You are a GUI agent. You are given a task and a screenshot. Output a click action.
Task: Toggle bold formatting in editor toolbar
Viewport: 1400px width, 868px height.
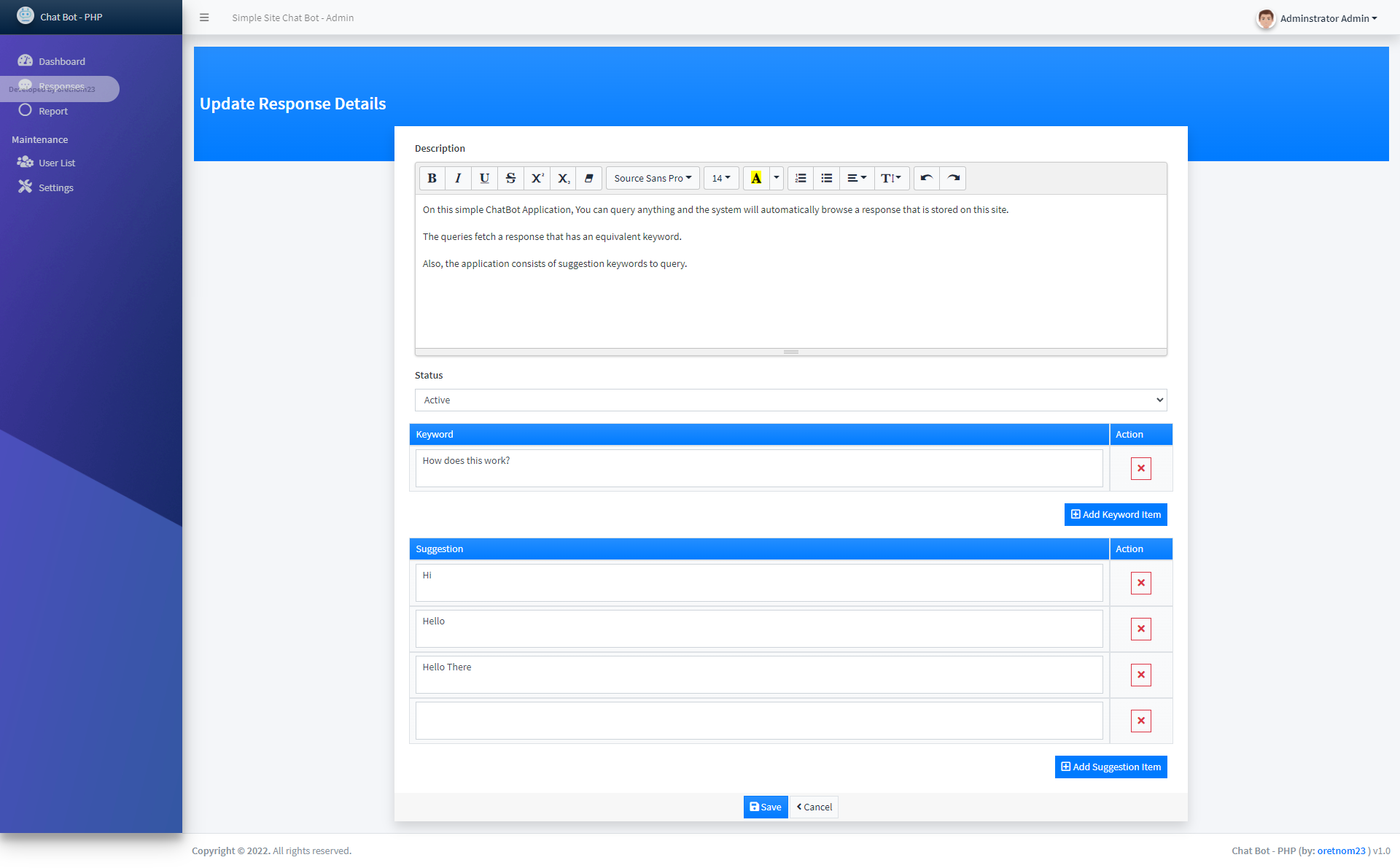pyautogui.click(x=432, y=178)
